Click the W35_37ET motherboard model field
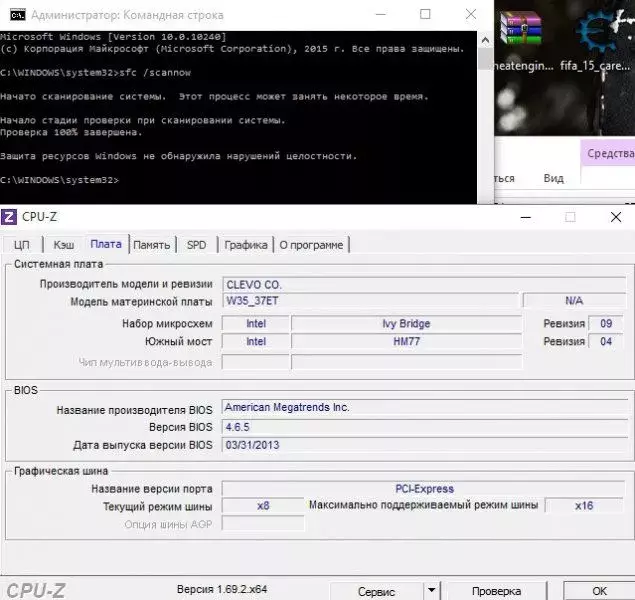The image size is (635, 600). 370,301
